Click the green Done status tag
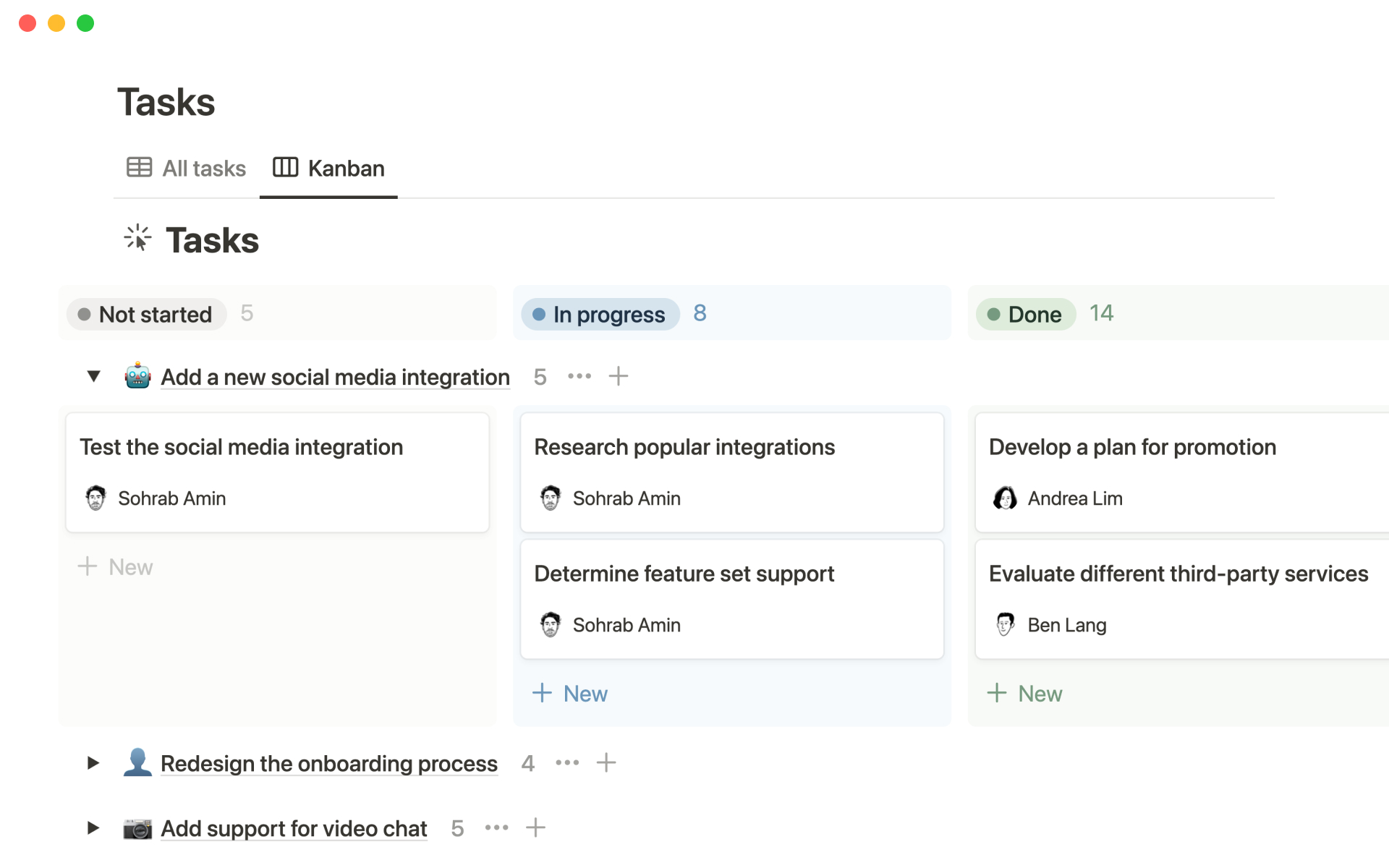The width and height of the screenshot is (1389, 868). pos(1025,314)
